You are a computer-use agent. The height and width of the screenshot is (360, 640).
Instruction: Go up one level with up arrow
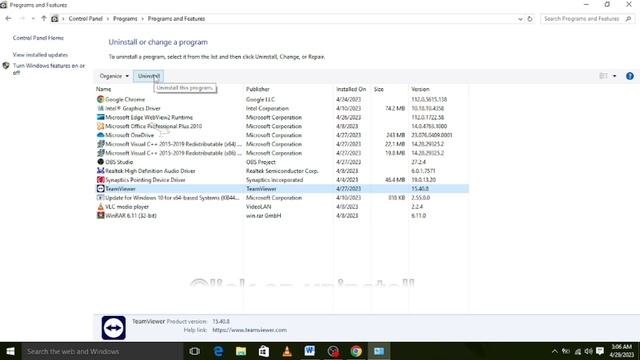point(44,18)
